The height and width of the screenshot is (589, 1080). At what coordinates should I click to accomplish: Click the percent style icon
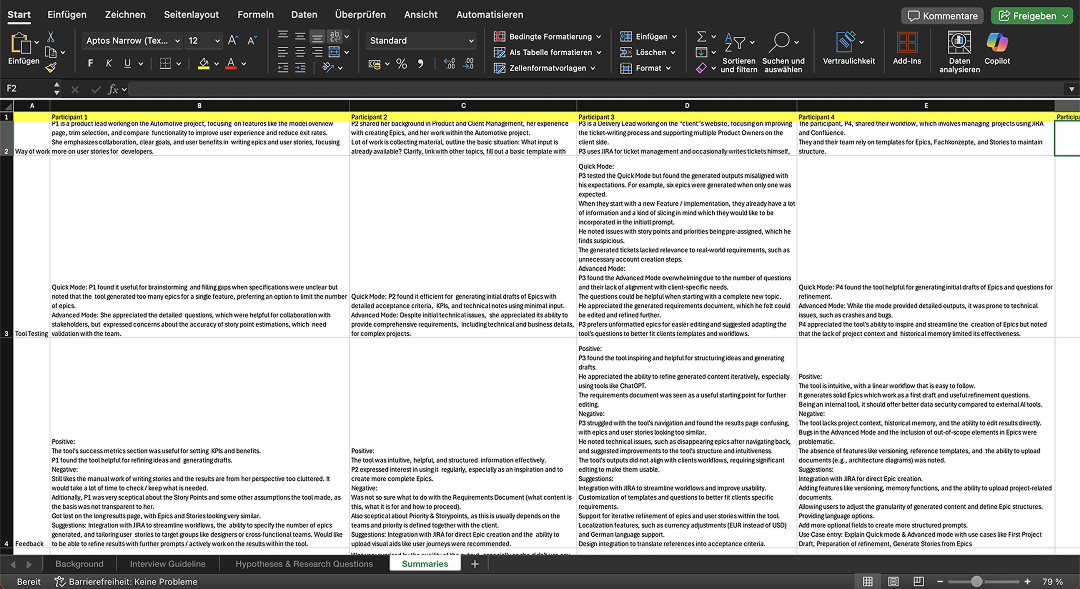point(402,63)
